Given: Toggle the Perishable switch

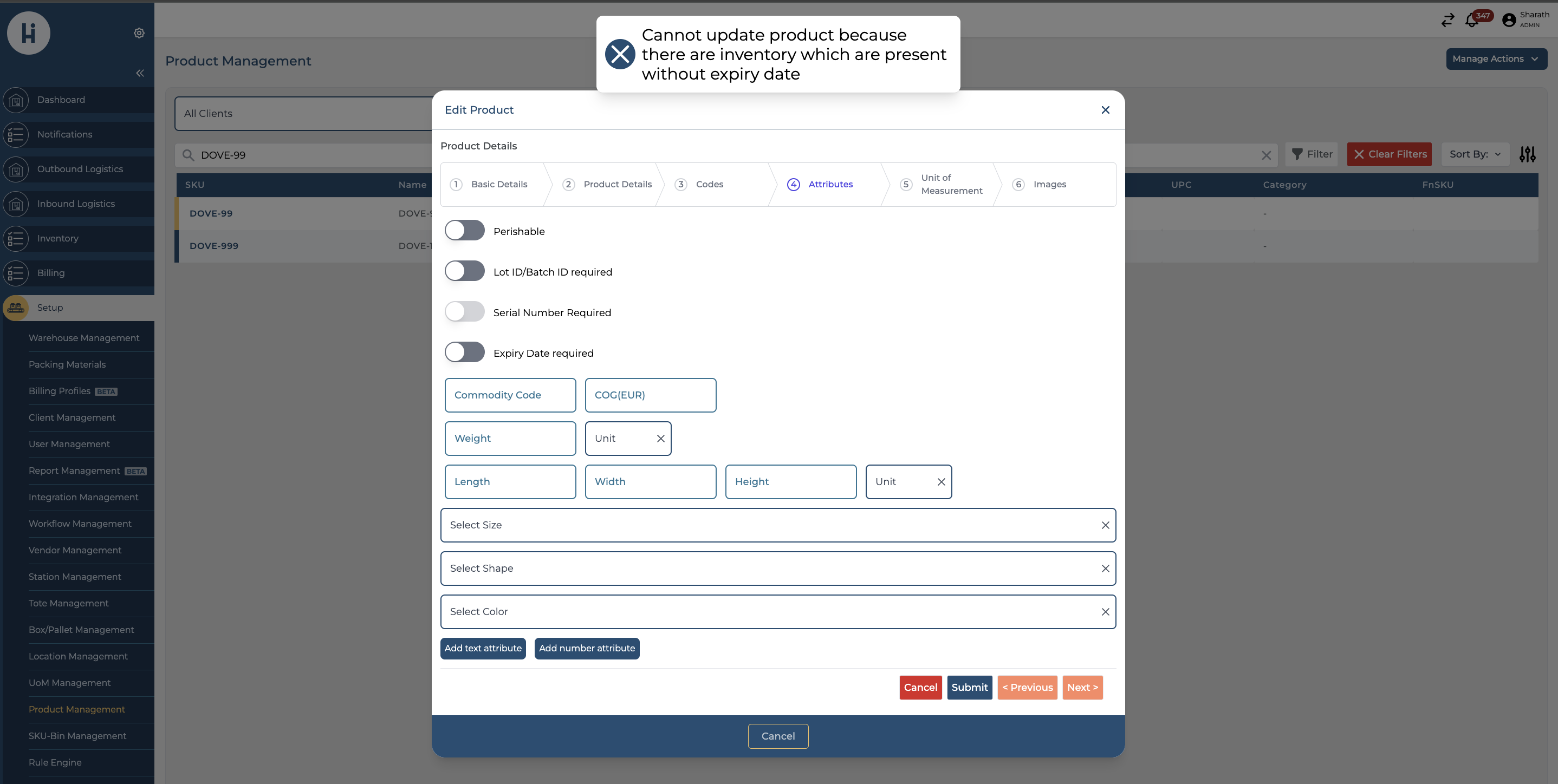Looking at the screenshot, I should 464,231.
